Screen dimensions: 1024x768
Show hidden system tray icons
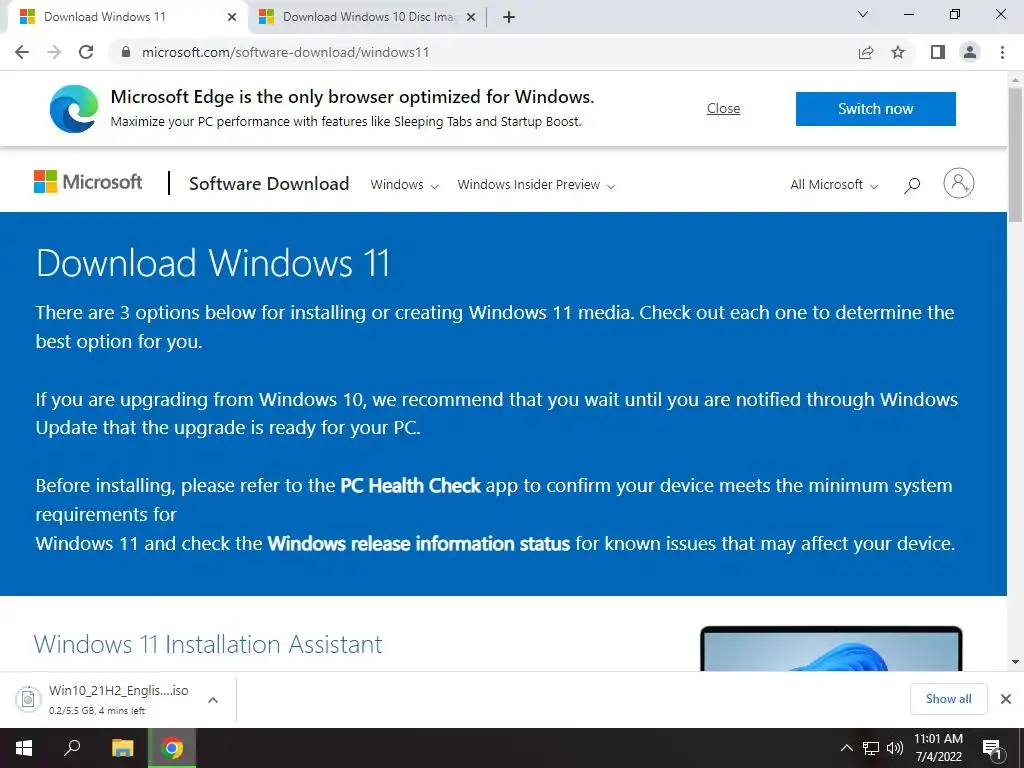click(x=846, y=748)
